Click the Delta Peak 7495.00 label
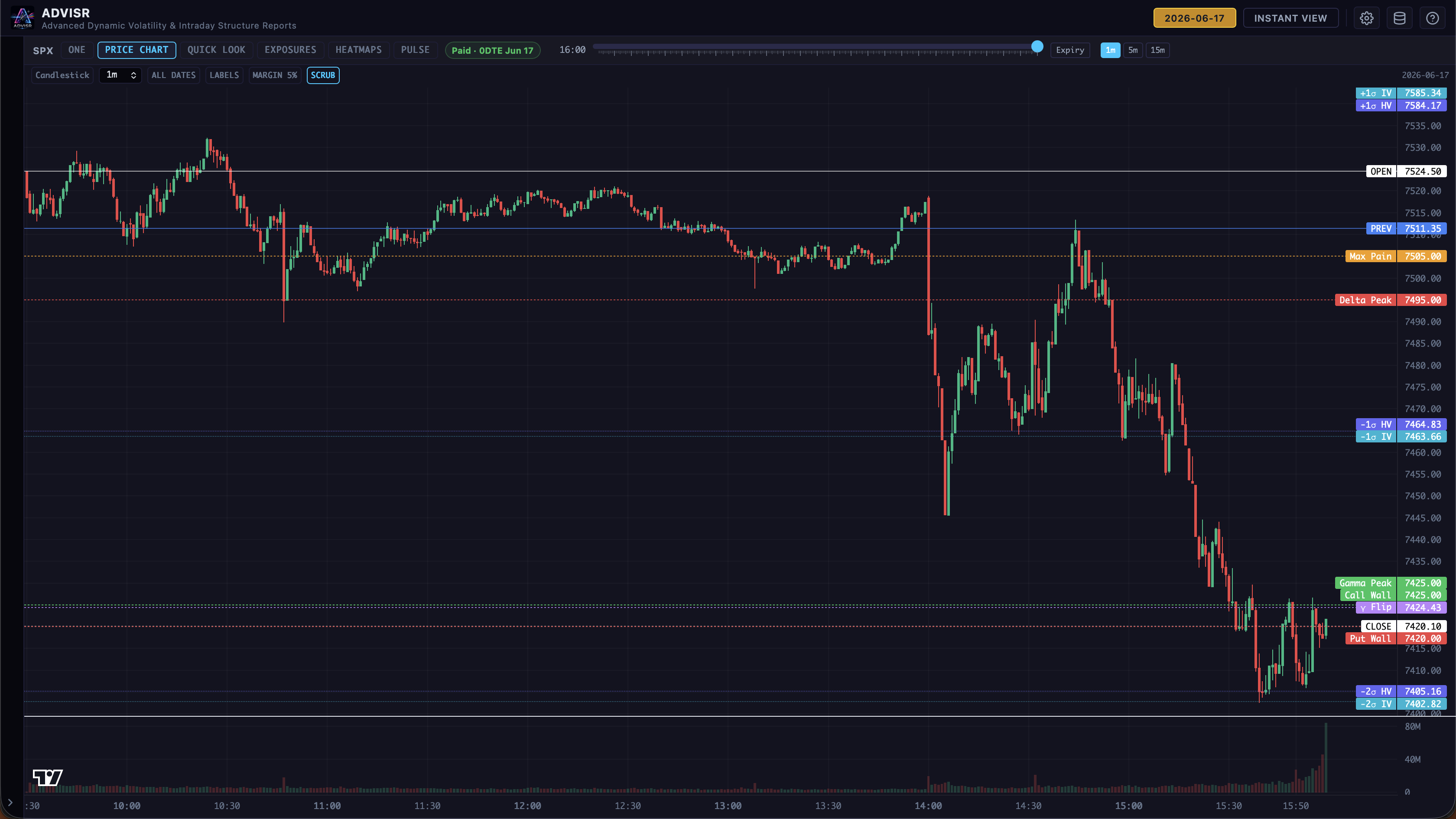This screenshot has height=819, width=1456. pos(1391,300)
